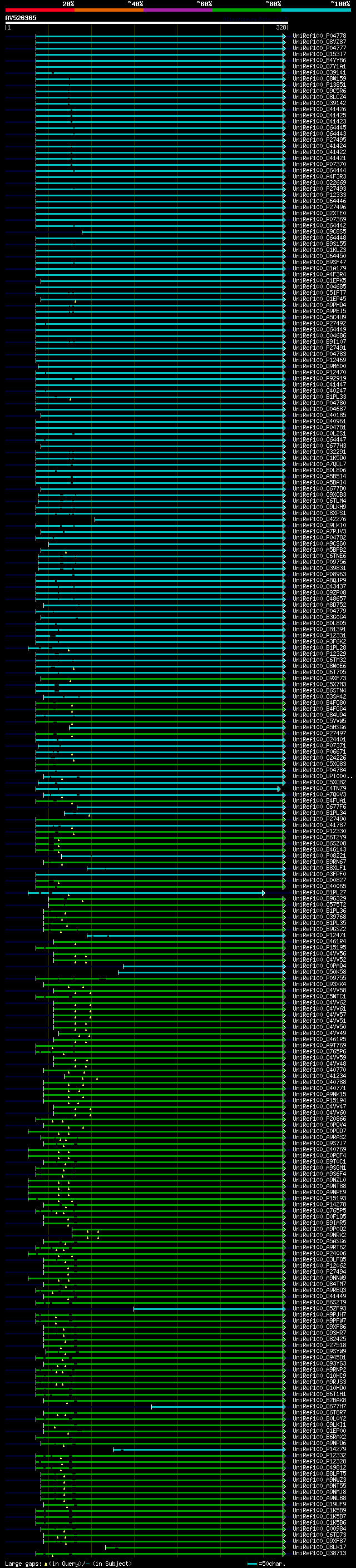Click the cyan ~100% identity legend segment

316,10
